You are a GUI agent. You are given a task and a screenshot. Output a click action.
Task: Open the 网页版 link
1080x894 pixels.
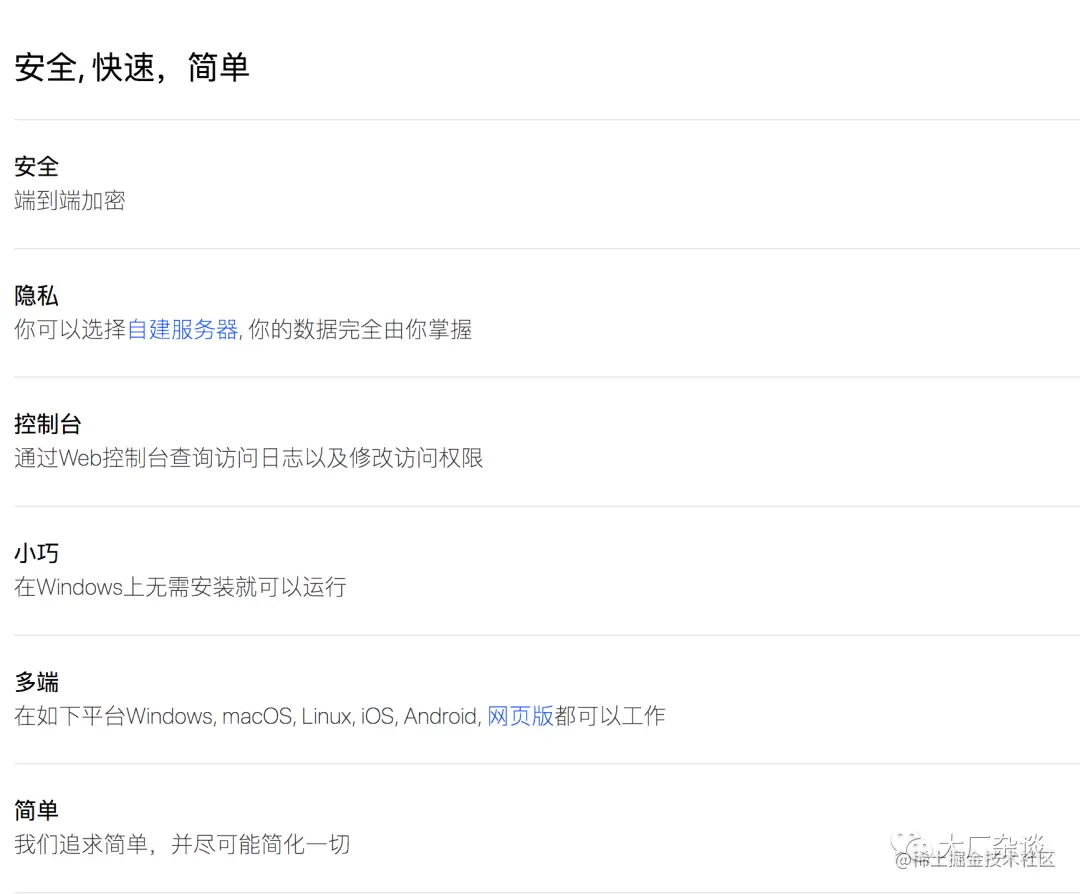point(520,716)
